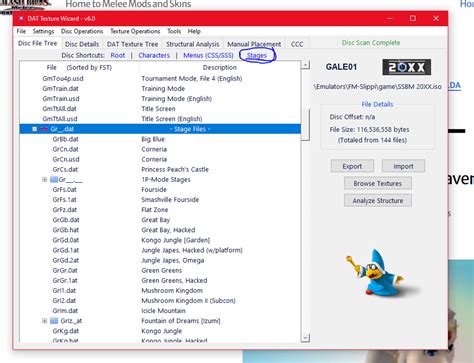Jump to Menus (CSS/SSS) shortcut
The height and width of the screenshot is (363, 474).
[x=208, y=55]
